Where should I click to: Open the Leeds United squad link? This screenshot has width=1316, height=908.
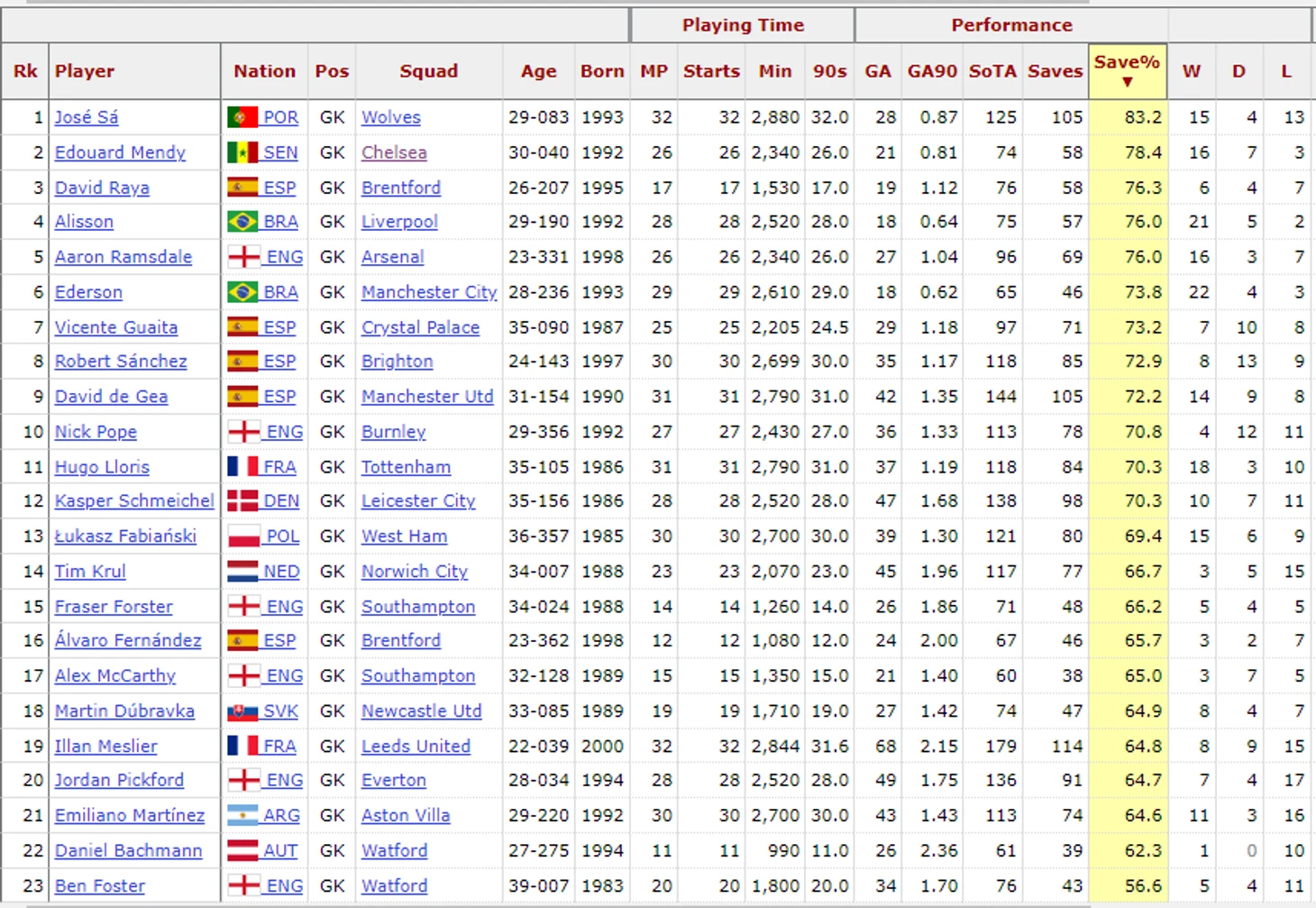pyautogui.click(x=416, y=747)
